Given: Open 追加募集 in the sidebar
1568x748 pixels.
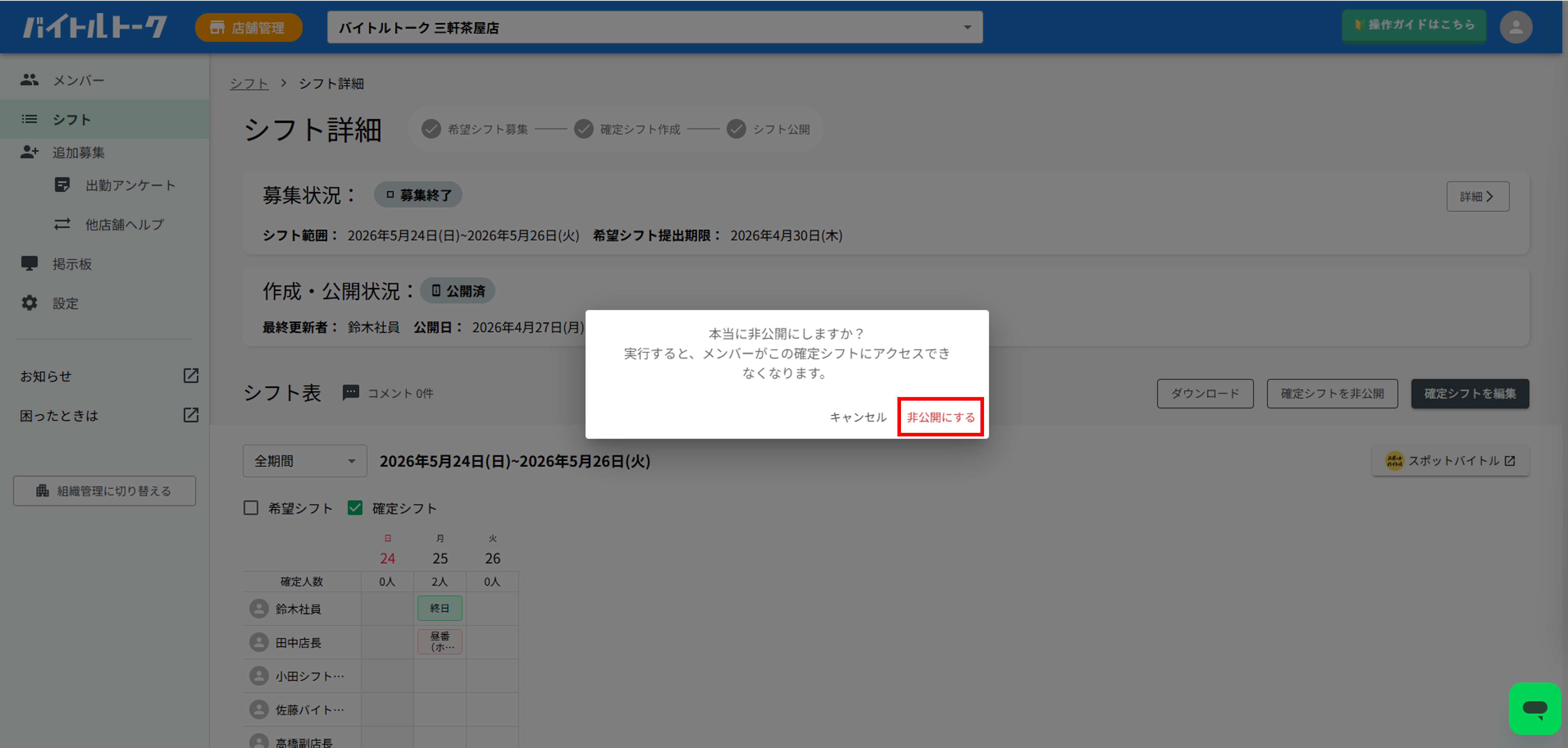Looking at the screenshot, I should [105, 152].
